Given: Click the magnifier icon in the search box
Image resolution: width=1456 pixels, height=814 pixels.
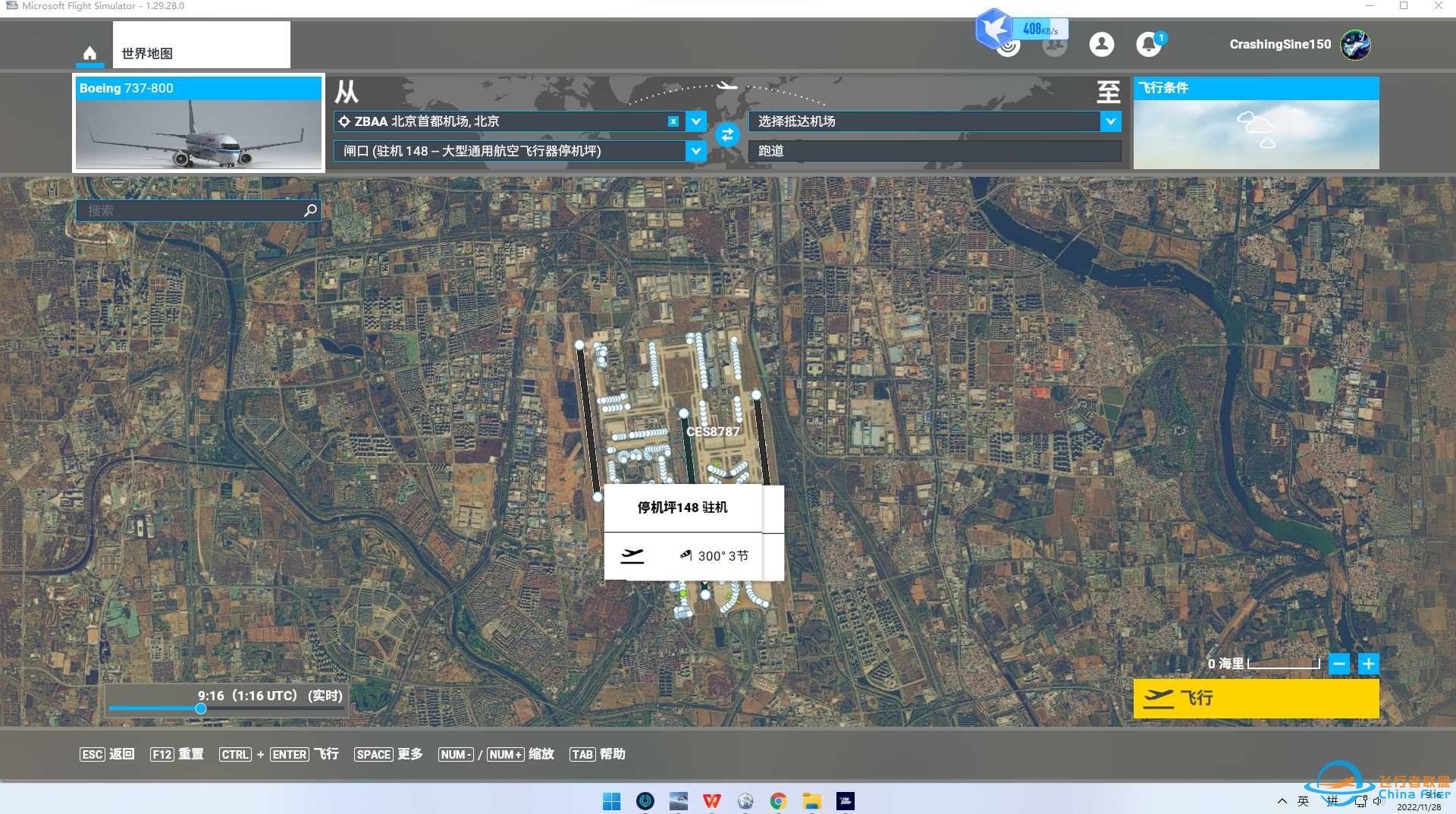Looking at the screenshot, I should point(310,210).
